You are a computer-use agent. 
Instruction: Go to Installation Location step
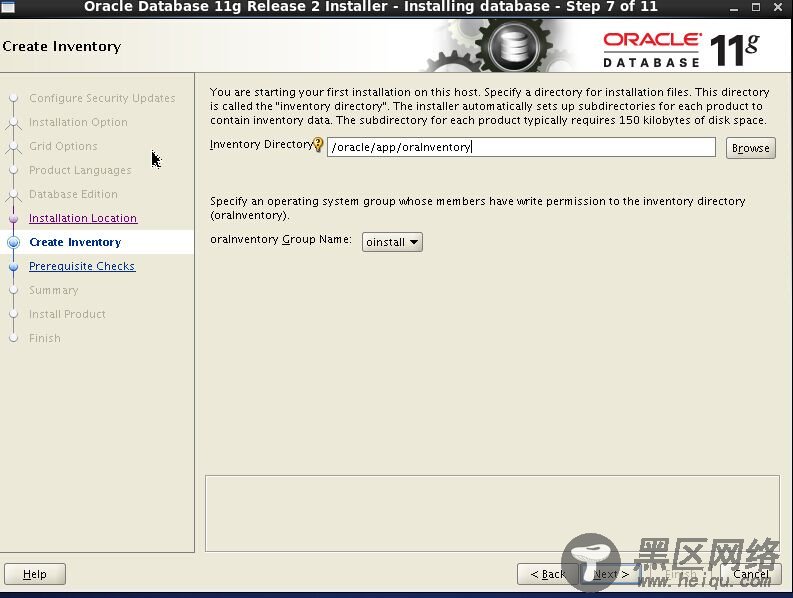pos(83,218)
